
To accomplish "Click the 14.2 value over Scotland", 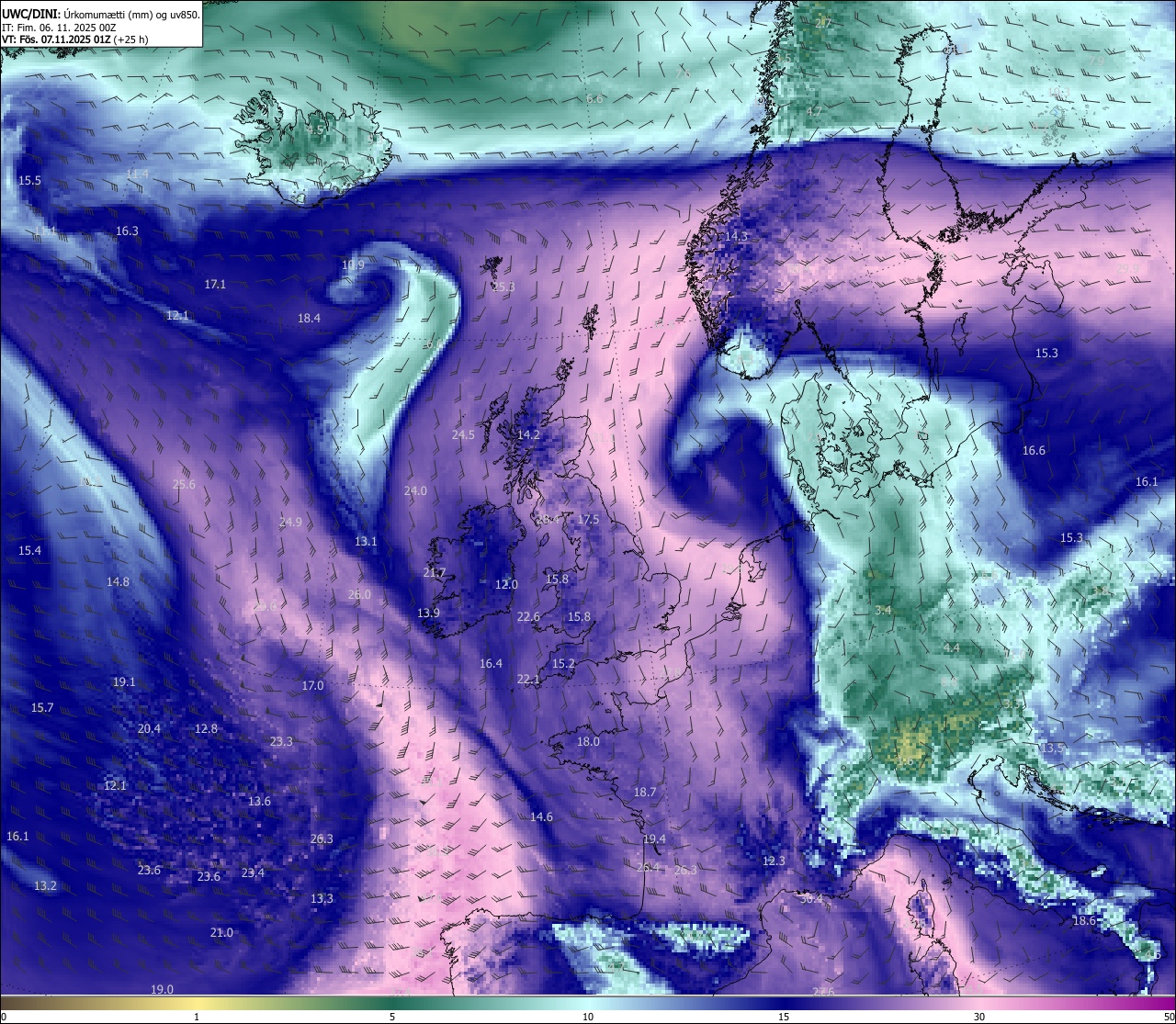I will pos(528,434).
